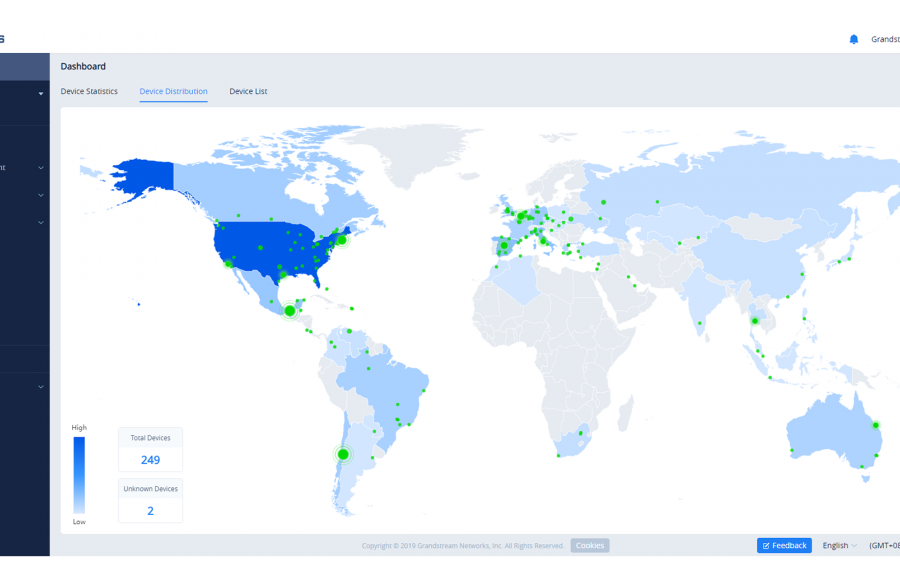Click the High-Low density legend gradient bar
This screenshot has height=579, width=900.
(x=79, y=474)
